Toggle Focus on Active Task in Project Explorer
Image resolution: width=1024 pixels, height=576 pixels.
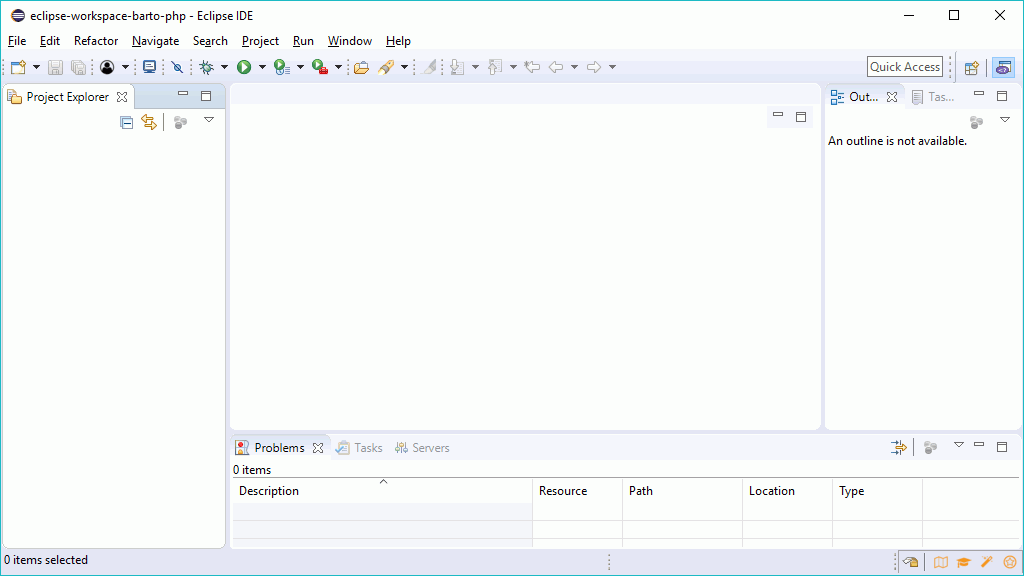[x=180, y=122]
